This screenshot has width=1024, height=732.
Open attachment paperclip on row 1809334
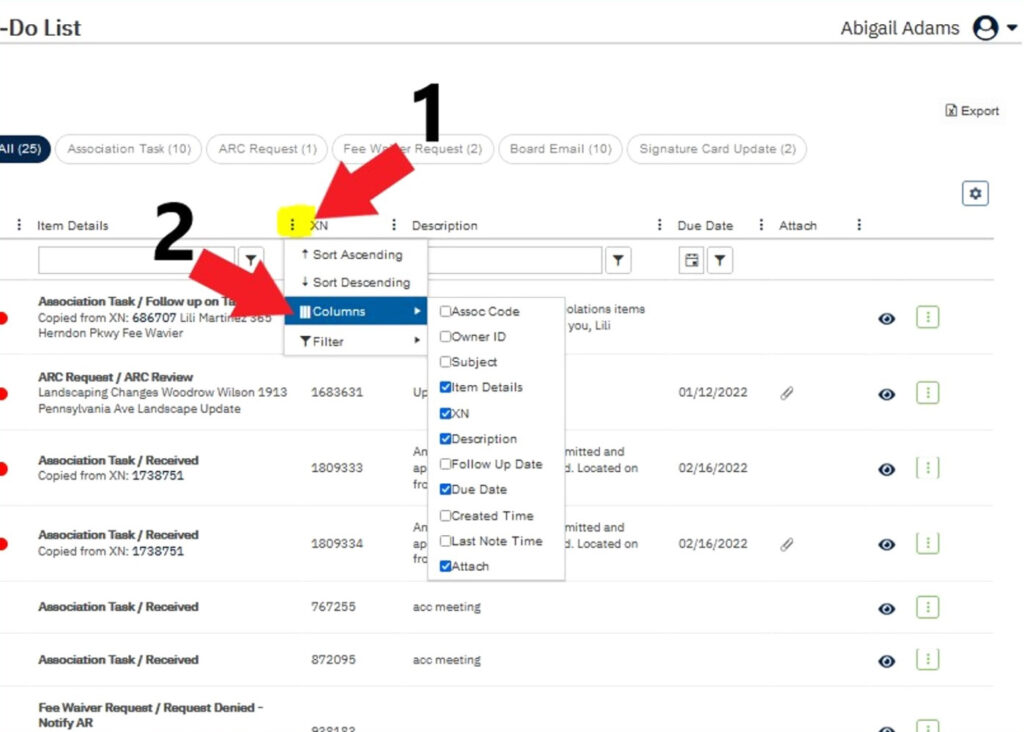coord(787,544)
